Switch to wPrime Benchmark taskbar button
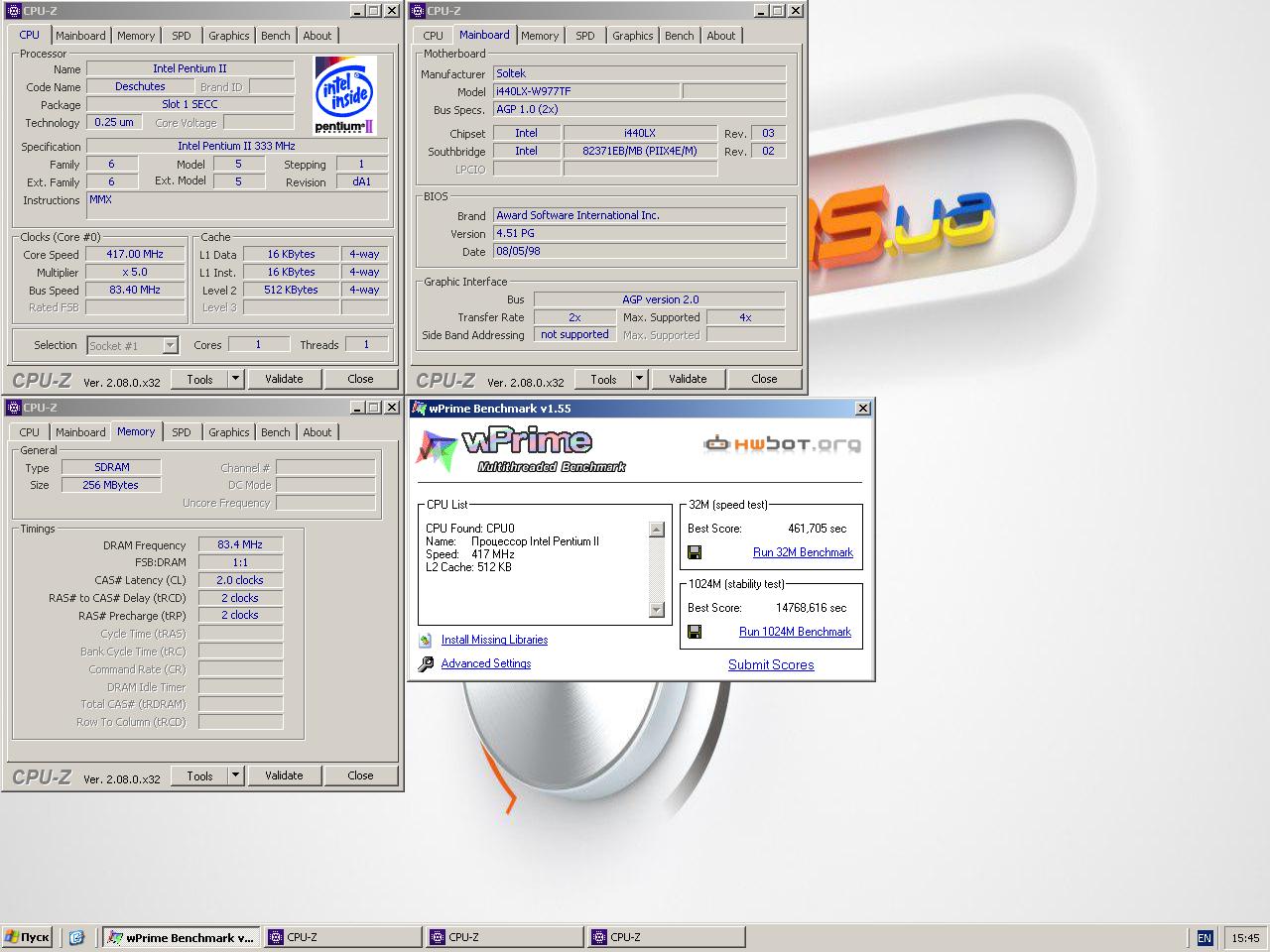1270x952 pixels. click(x=182, y=937)
